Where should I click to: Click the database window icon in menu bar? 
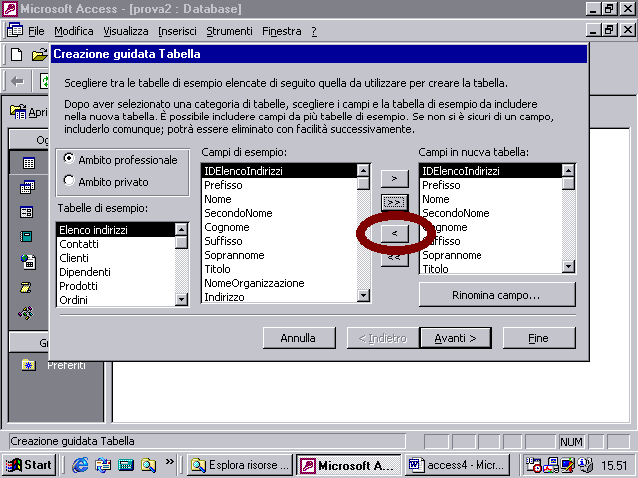[15, 31]
